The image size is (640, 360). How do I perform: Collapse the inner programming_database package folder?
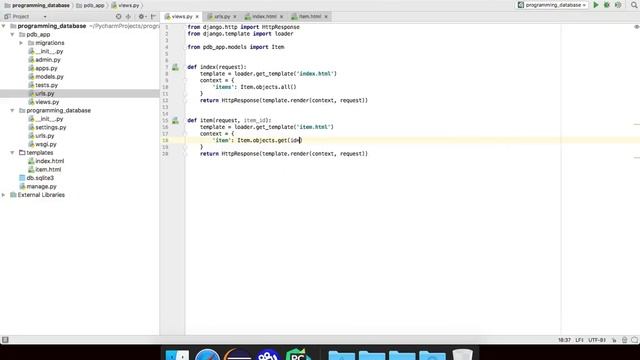12,111
